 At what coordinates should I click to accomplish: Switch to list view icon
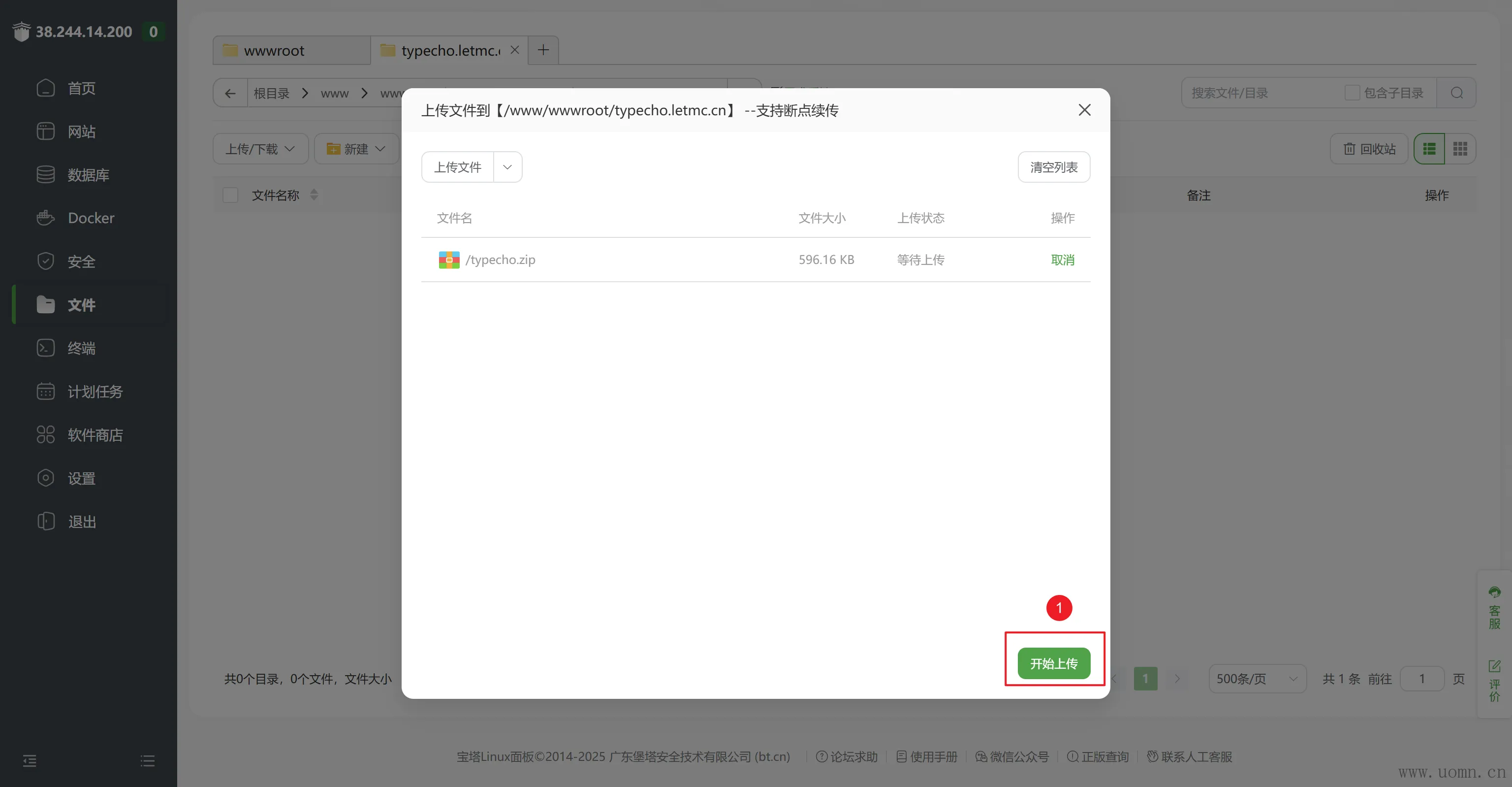pyautogui.click(x=1429, y=149)
